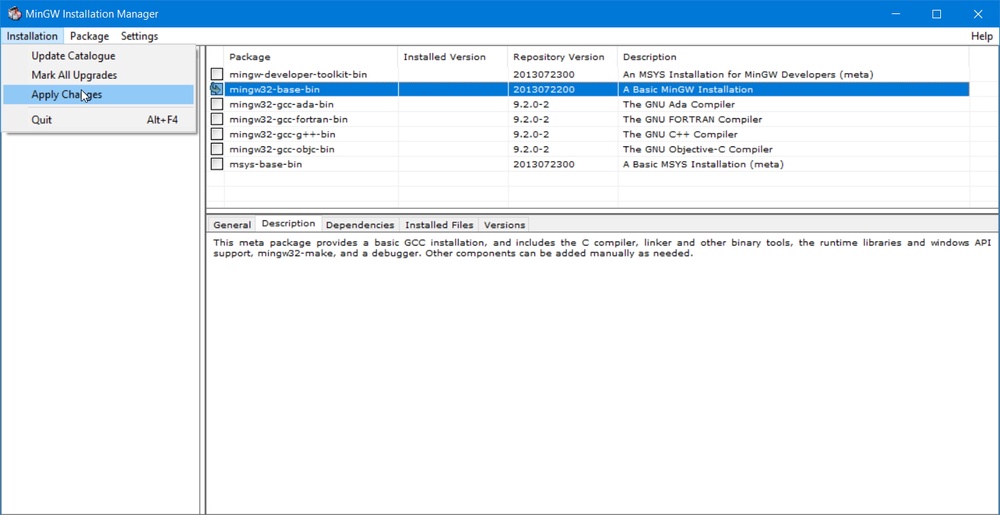Screen dimensions: 1000x515
Task: Open the Settings menu
Action: coord(139,36)
